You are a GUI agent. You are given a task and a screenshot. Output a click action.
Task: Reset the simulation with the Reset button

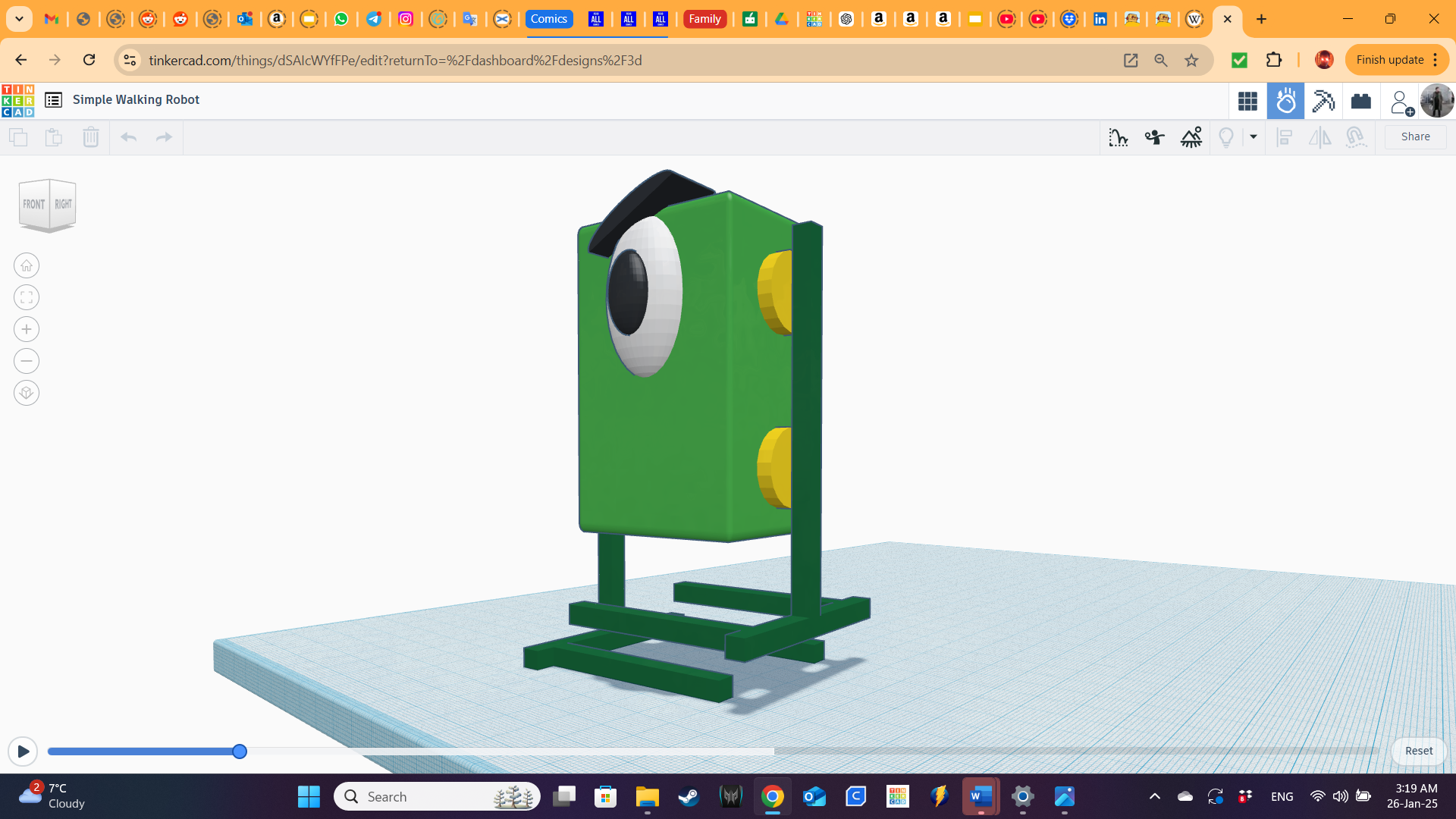pos(1418,751)
